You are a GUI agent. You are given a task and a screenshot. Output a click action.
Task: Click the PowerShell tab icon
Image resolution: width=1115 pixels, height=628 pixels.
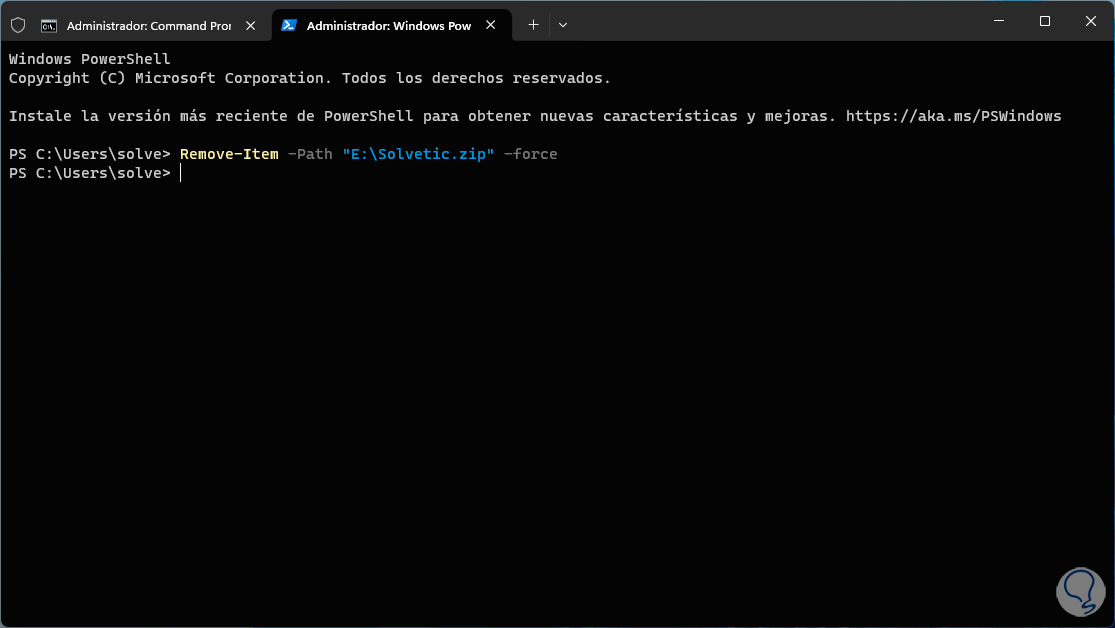(x=289, y=25)
